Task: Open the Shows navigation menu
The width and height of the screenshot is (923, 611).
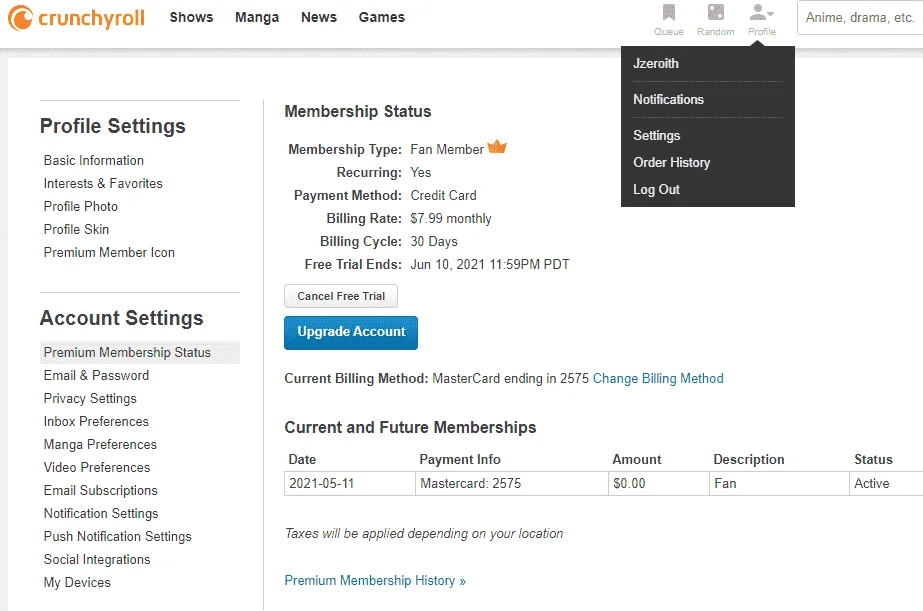Action: [191, 18]
